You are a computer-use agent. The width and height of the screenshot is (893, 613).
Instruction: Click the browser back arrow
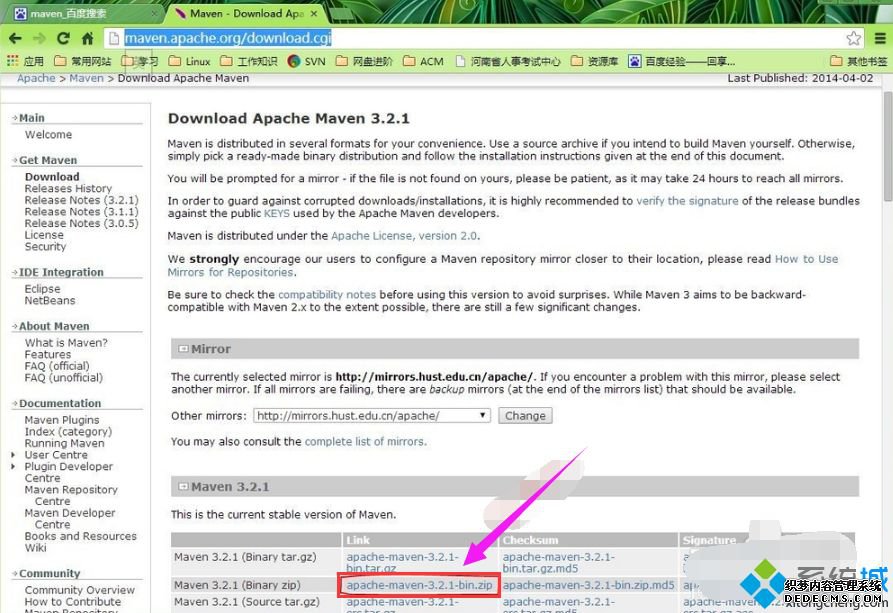(15, 38)
